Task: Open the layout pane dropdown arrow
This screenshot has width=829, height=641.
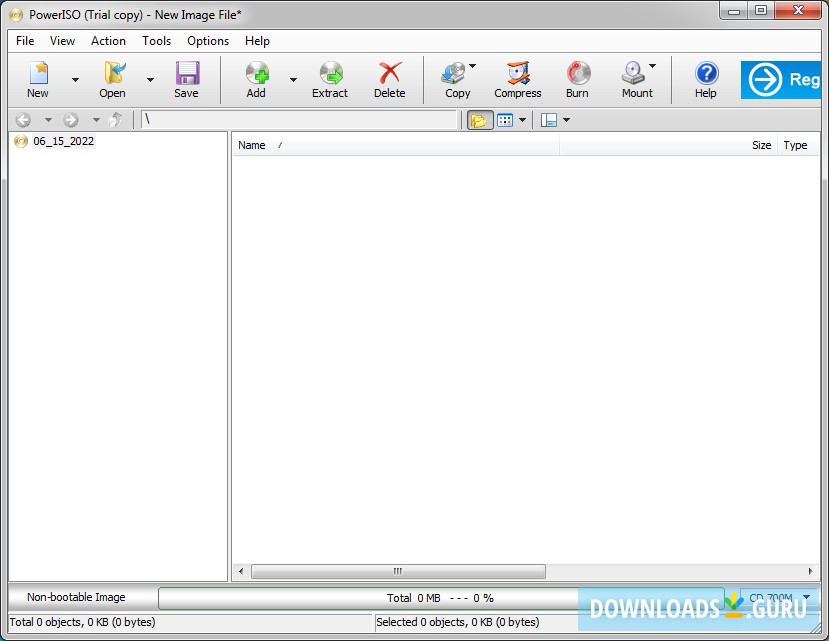Action: click(x=566, y=120)
